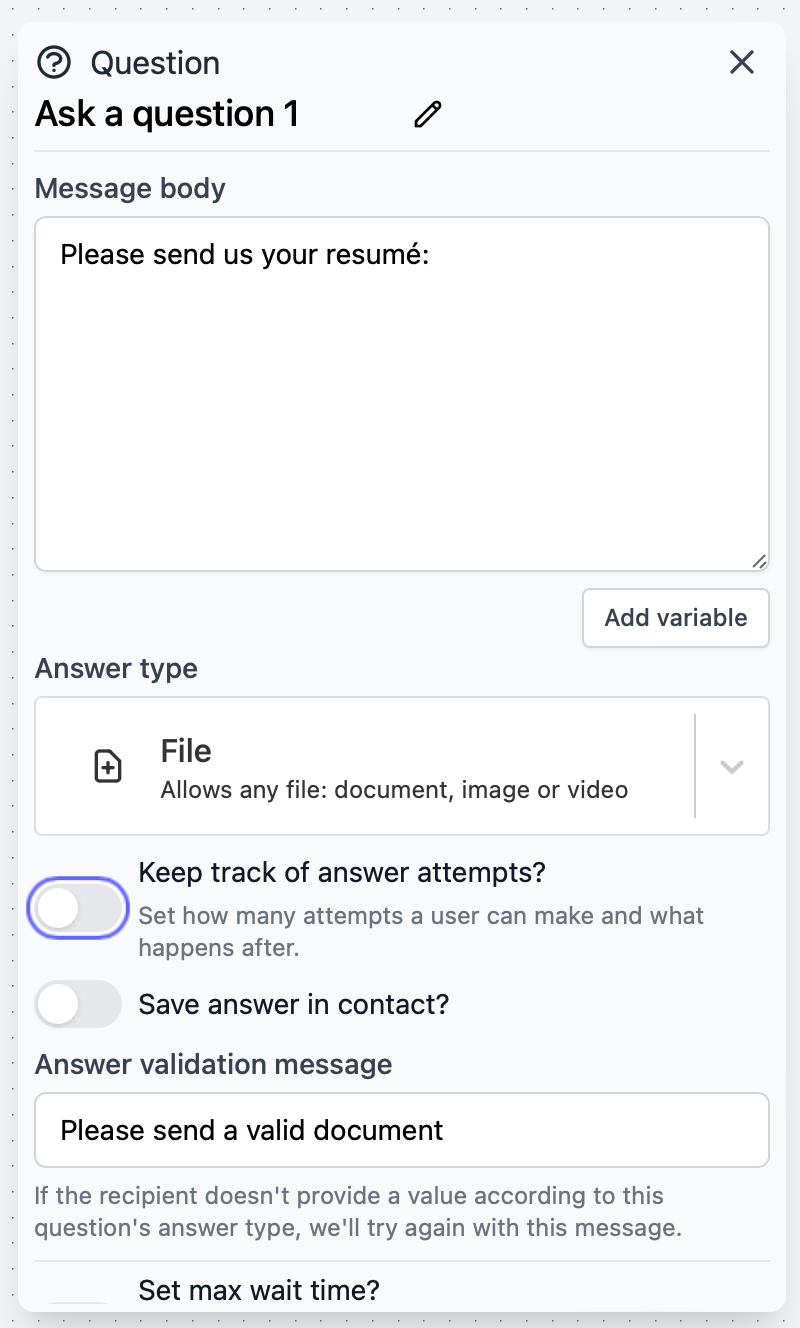Expand answer type choices for the question

point(732,766)
